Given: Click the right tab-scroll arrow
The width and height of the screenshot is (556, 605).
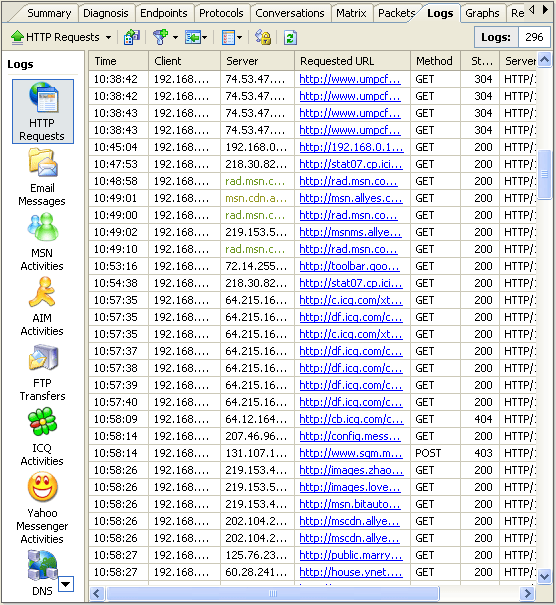Looking at the screenshot, I should [545, 9].
